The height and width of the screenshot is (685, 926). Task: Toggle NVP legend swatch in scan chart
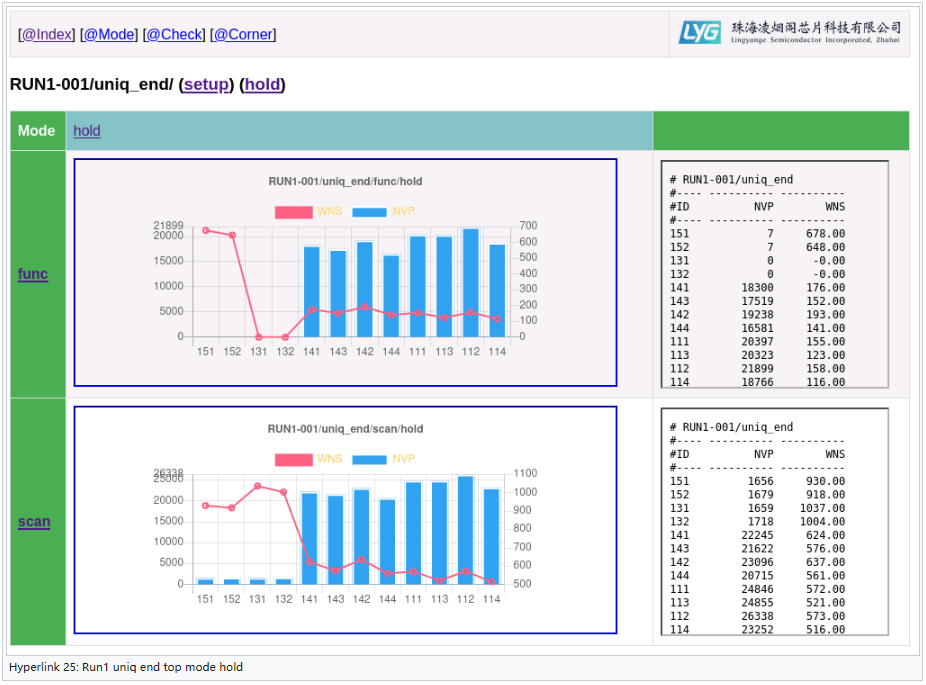pos(368,459)
